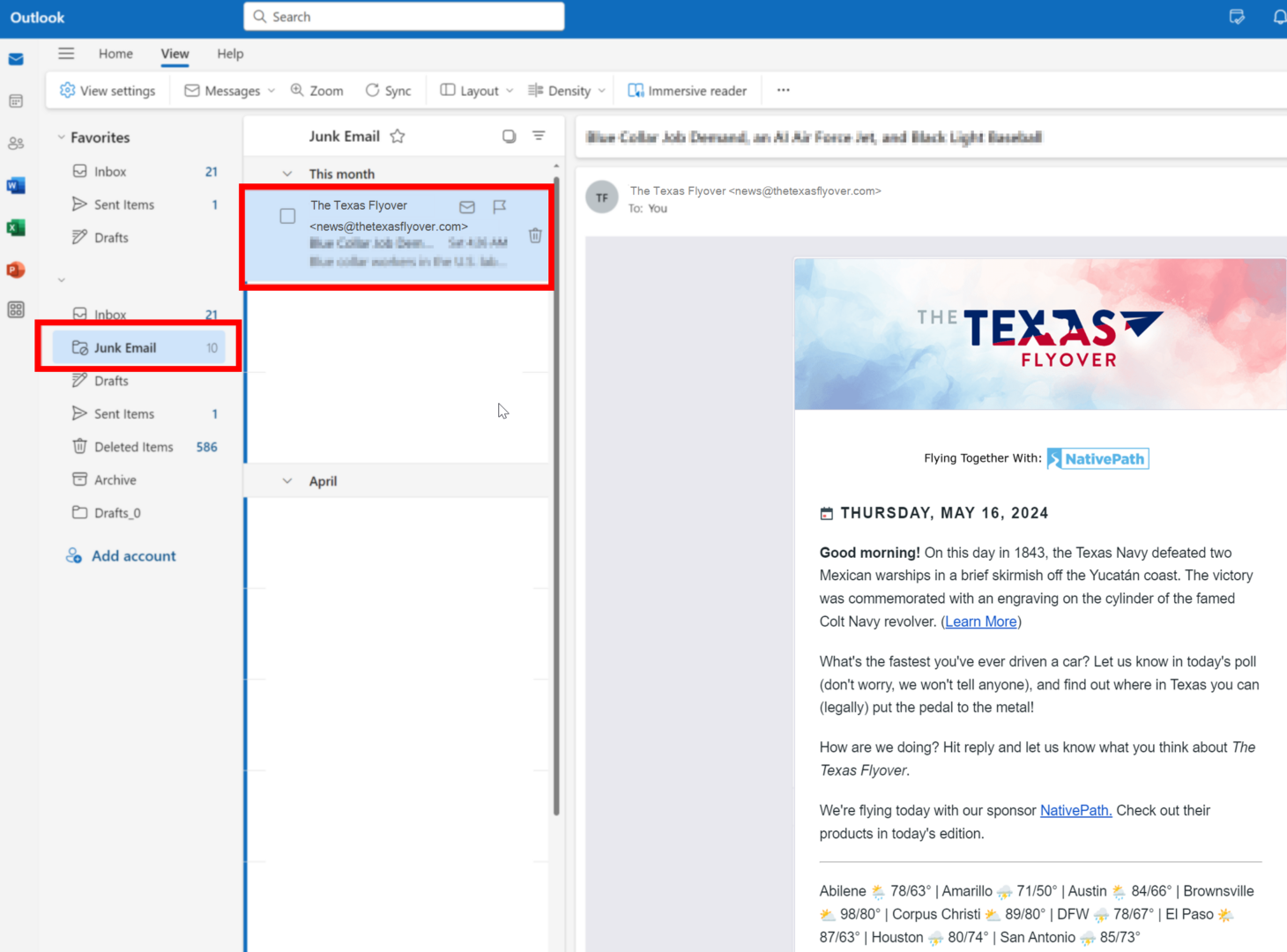Screen dimensions: 1287x952
Task: Click the Thursday, May 16, 2024 heading
Action: coord(944,513)
